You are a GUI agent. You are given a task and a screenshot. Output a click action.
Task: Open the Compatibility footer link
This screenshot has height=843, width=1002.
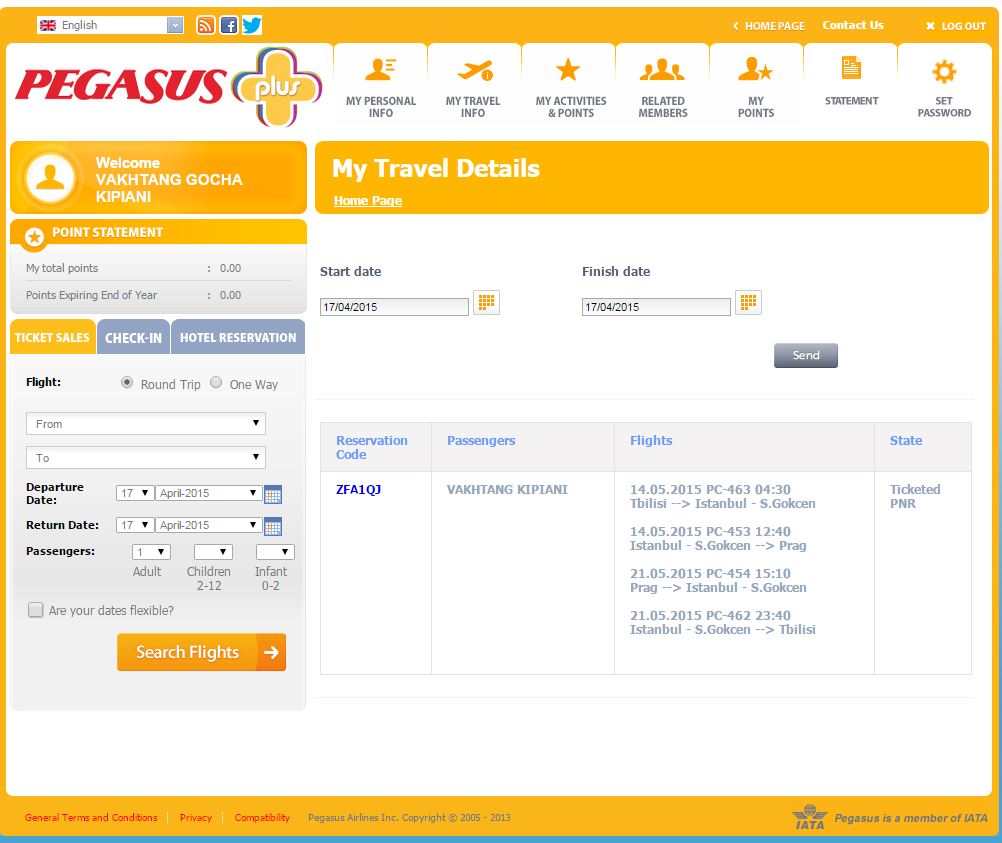pos(262,817)
